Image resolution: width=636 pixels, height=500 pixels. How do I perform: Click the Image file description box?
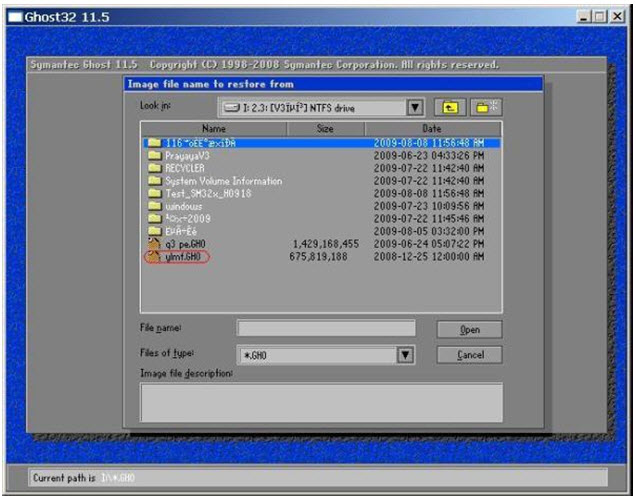tap(320, 402)
